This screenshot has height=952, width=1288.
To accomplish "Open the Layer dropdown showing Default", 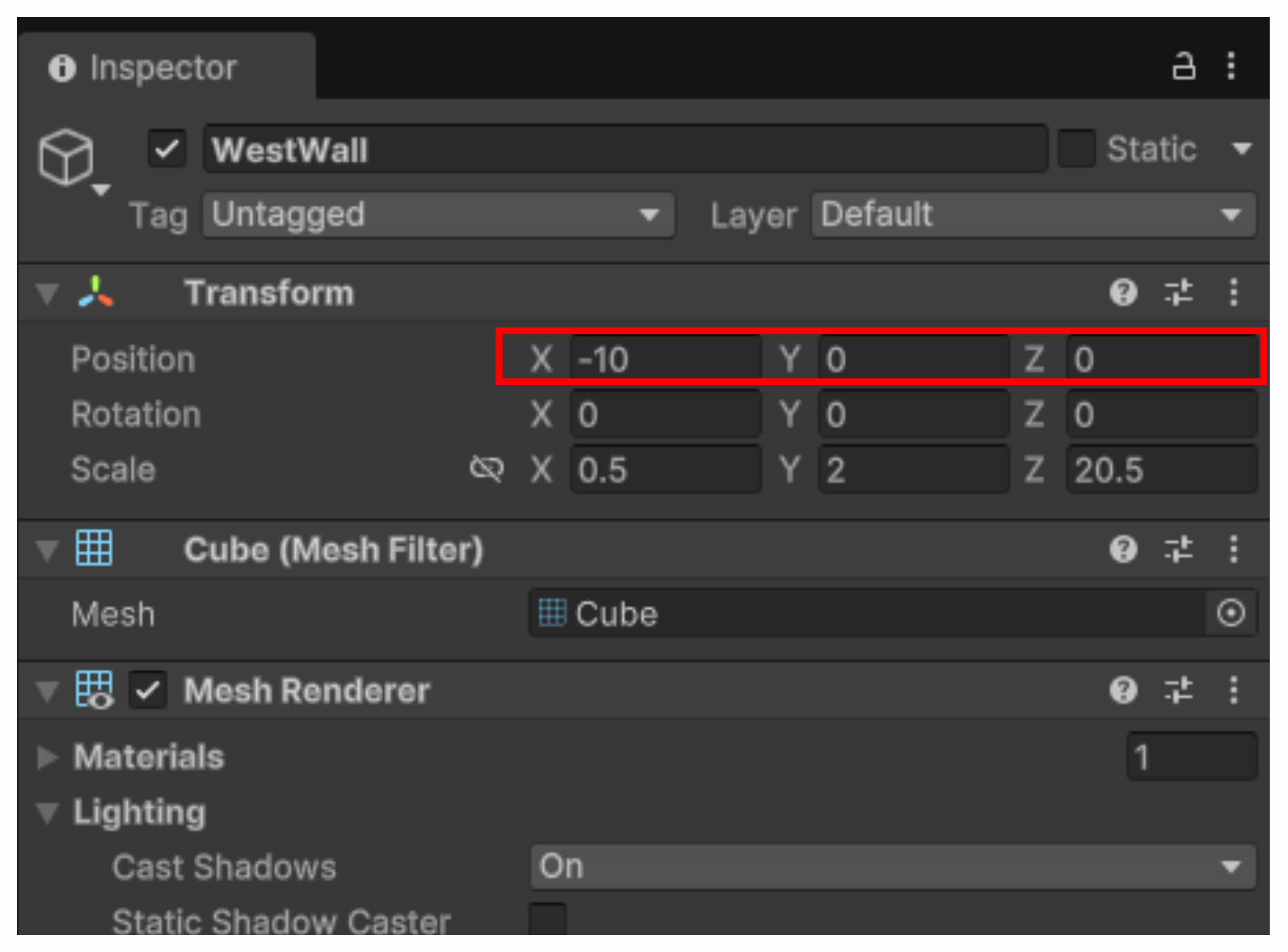I will click(1032, 214).
